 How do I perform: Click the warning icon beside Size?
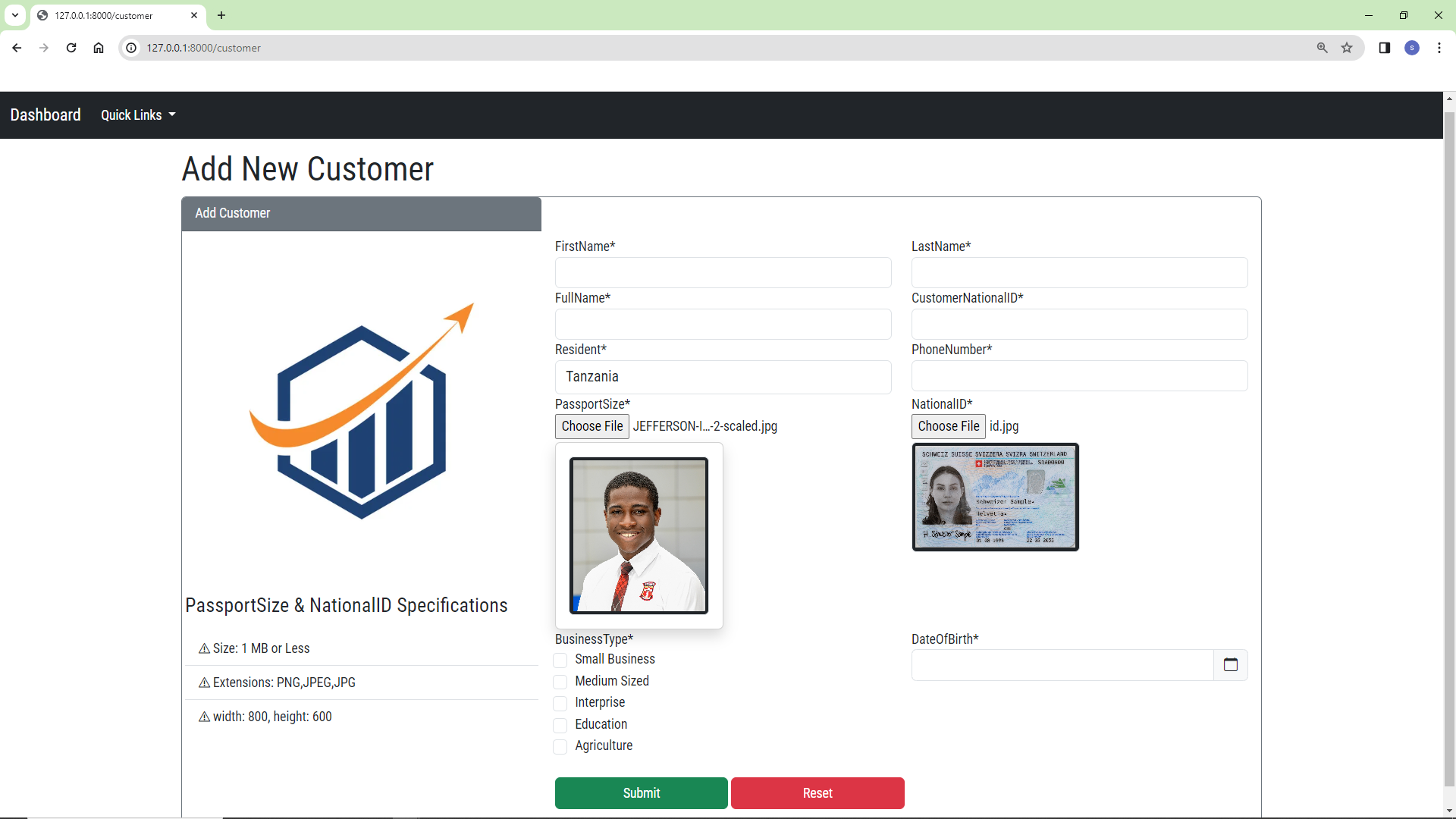pos(204,648)
